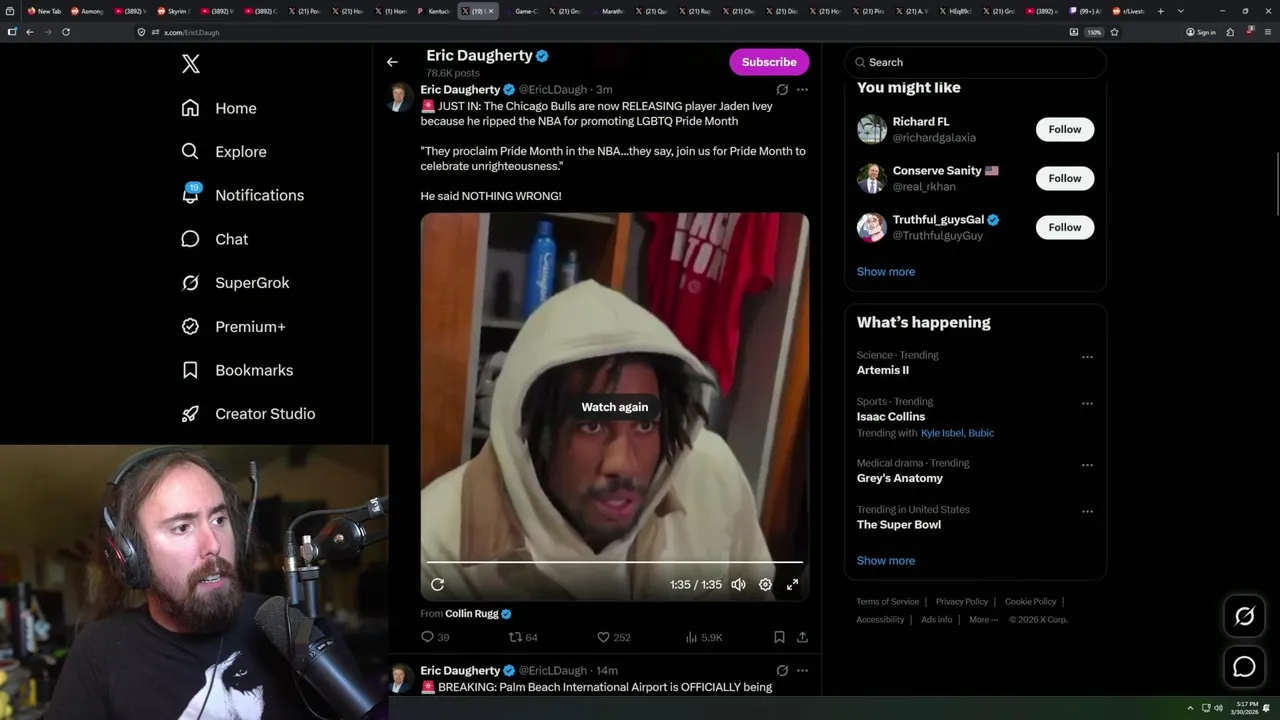This screenshot has width=1280, height=720.
Task: Follow Truthful_guysGal
Action: pos(1065,227)
